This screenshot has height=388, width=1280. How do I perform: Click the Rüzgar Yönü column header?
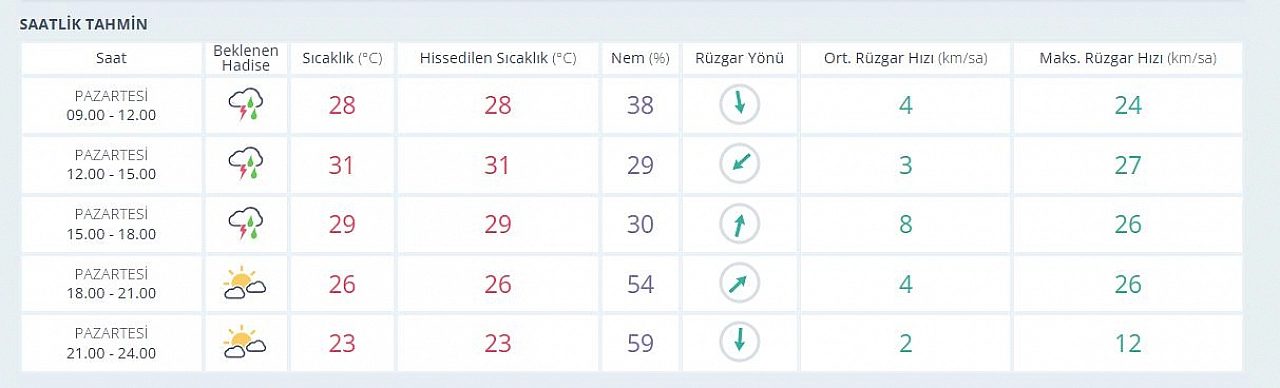[740, 58]
